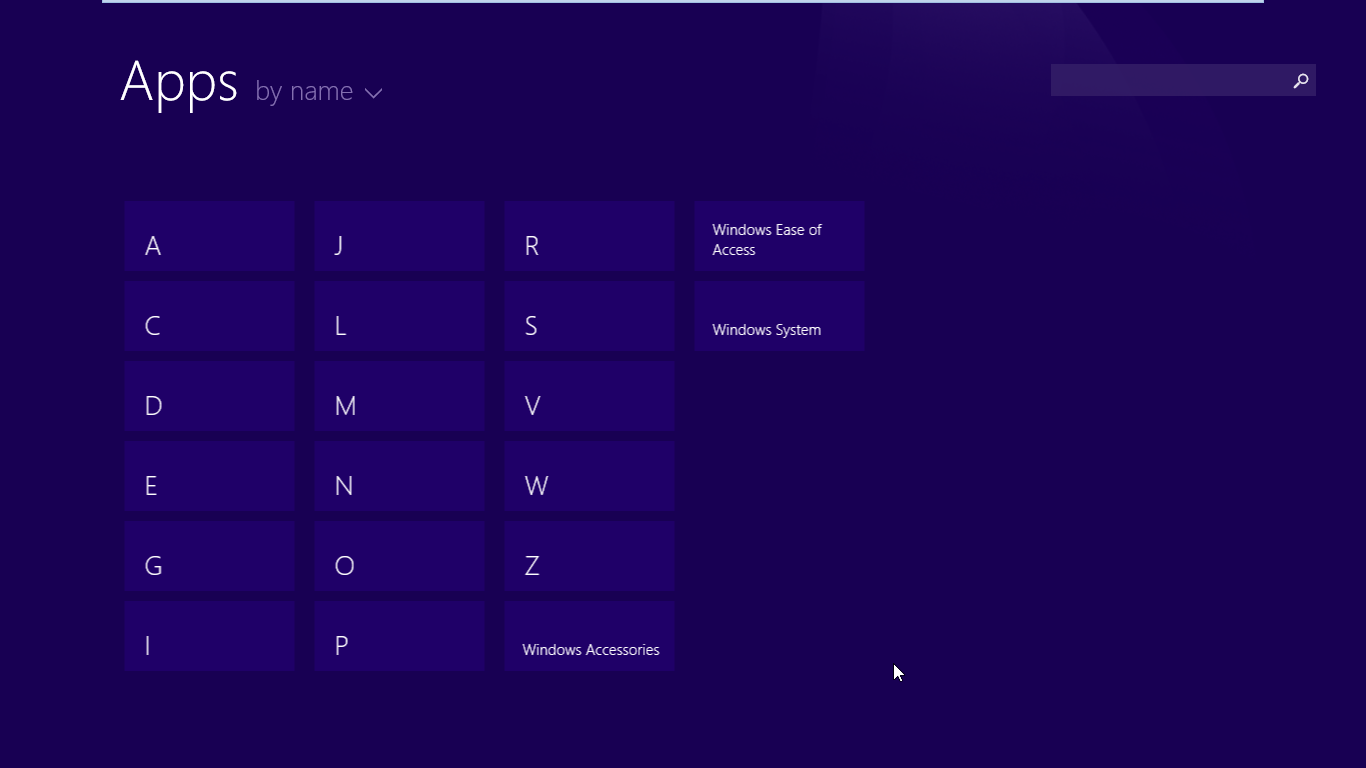Jump to apps starting with J

399,237
